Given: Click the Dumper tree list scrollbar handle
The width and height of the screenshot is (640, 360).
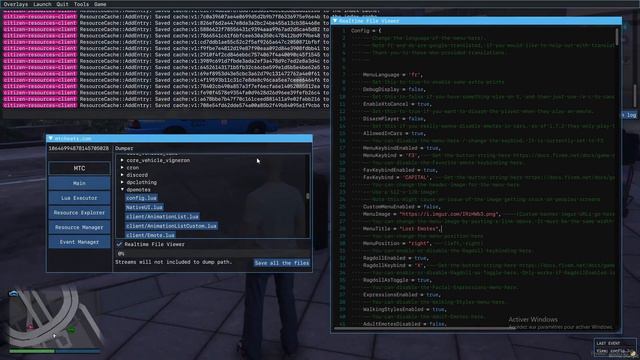Looking at the screenshot, I should point(308,196).
